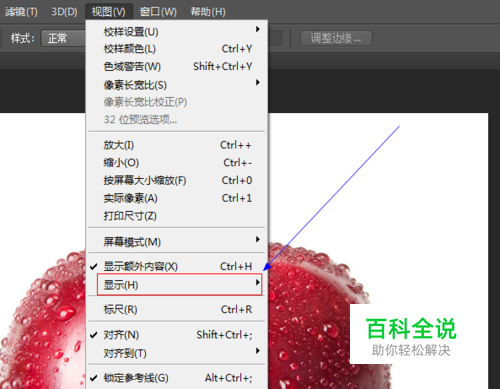Choose 缩小(O) to zoom out
The width and height of the screenshot is (500, 389).
click(x=177, y=163)
